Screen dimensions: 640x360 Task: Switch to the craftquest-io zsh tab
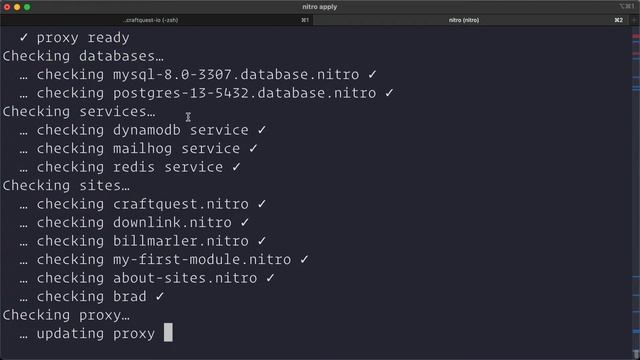[x=156, y=20]
